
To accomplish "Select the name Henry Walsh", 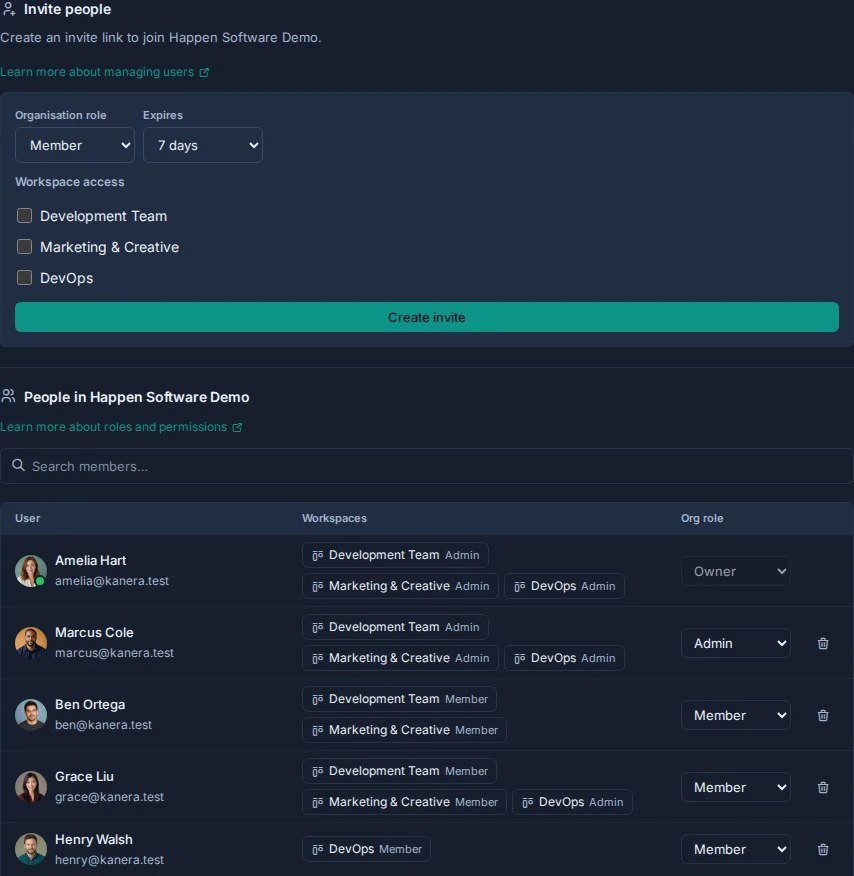I will [x=94, y=840].
